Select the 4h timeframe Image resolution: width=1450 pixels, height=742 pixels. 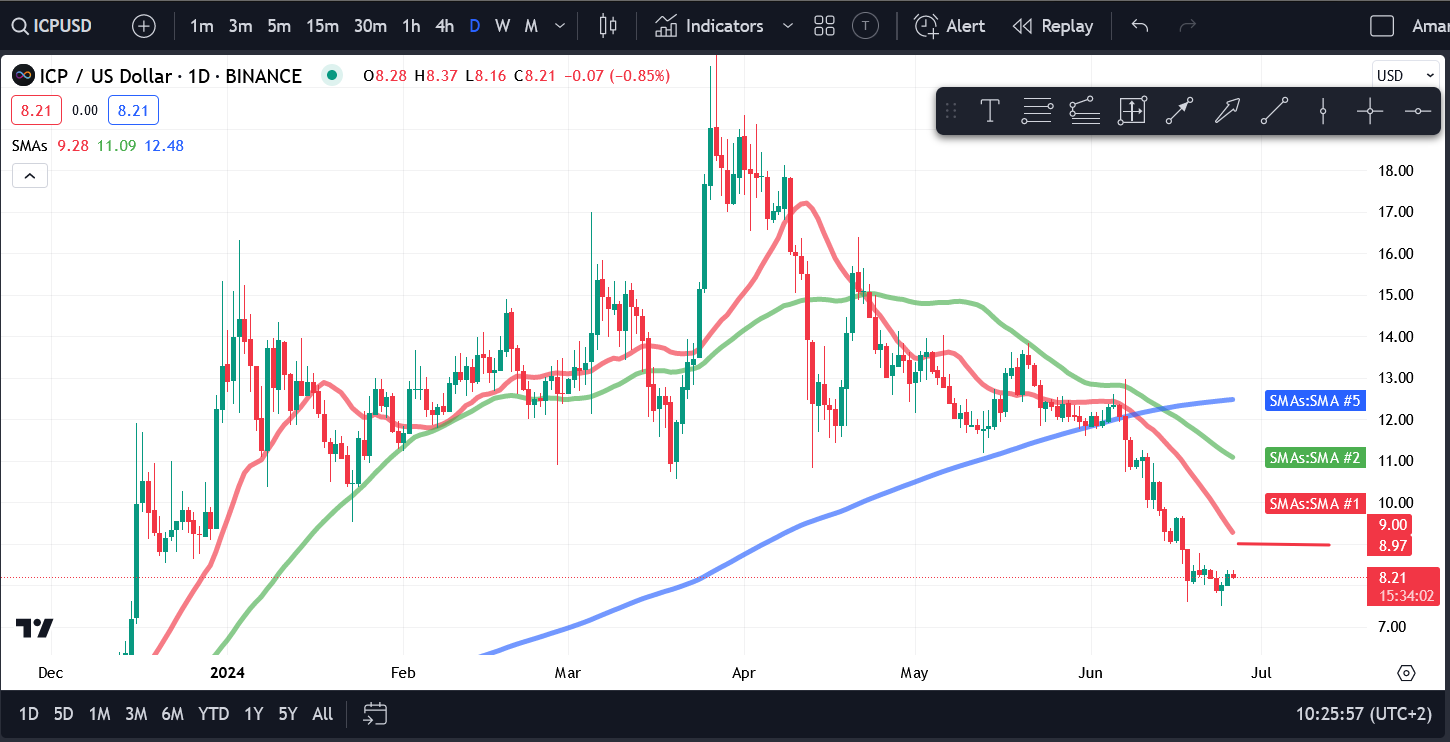point(444,26)
